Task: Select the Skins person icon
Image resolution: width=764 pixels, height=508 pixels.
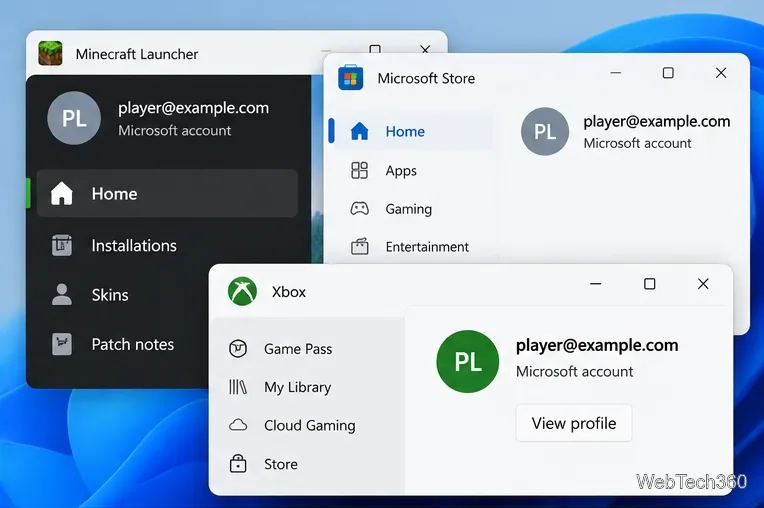Action: 62,294
